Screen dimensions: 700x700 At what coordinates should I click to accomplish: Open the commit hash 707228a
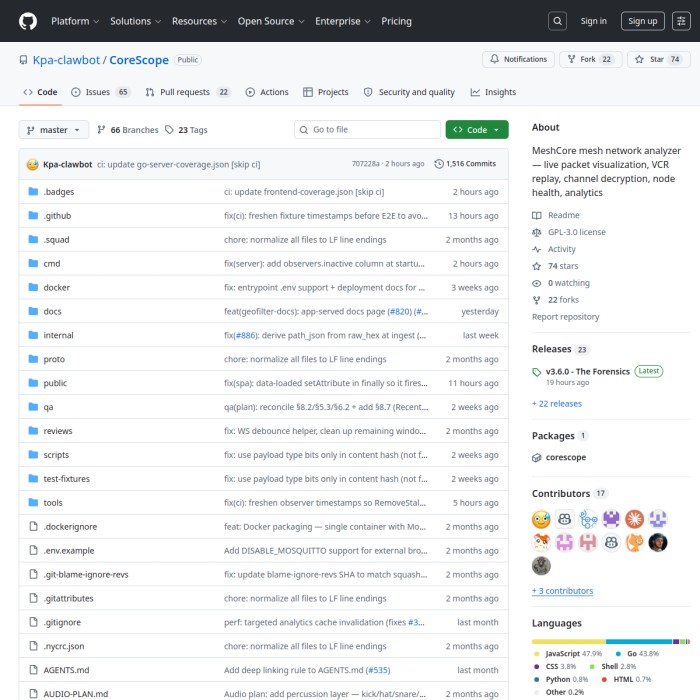coord(365,164)
